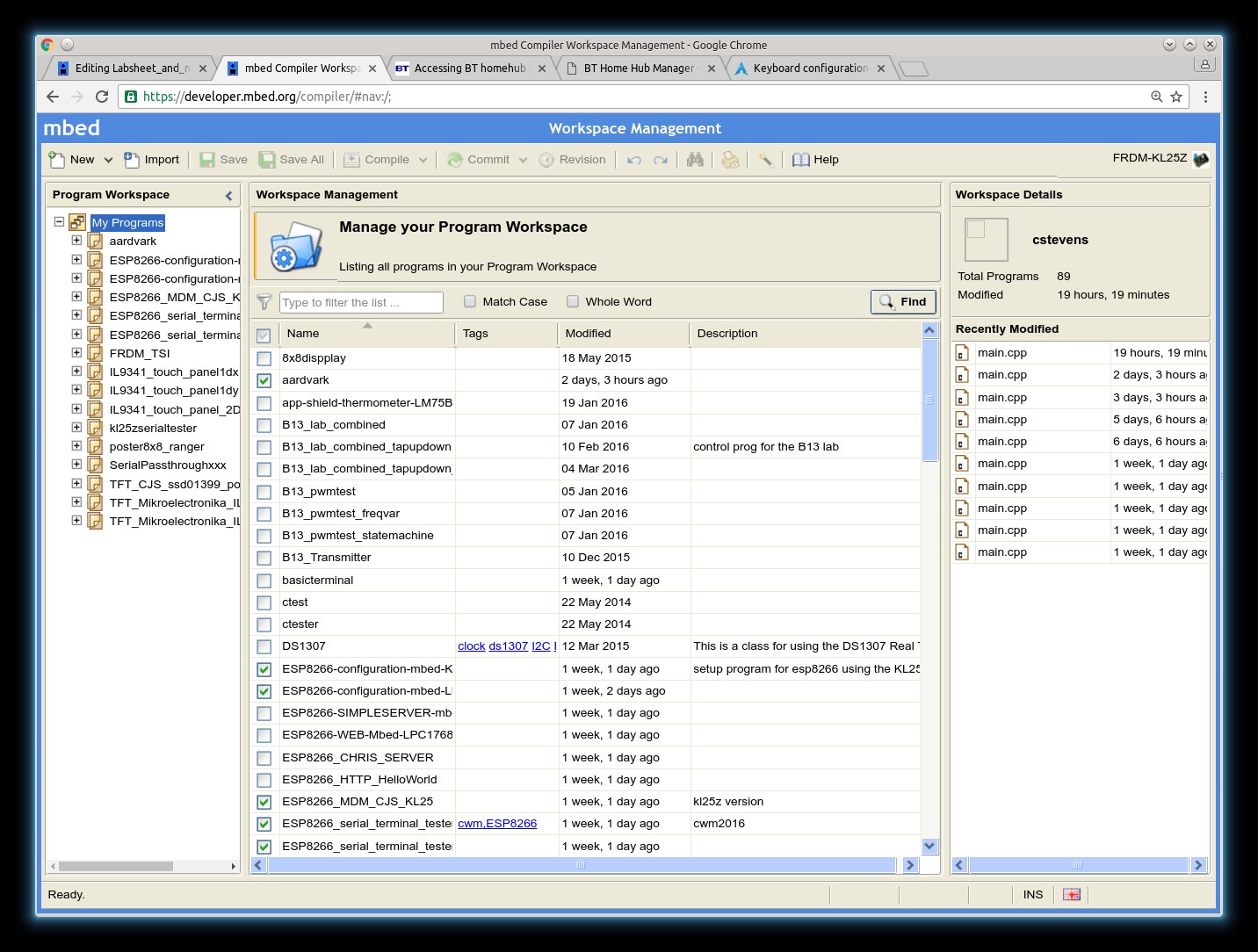Expand the kl25zserialtester tree node

[76, 428]
